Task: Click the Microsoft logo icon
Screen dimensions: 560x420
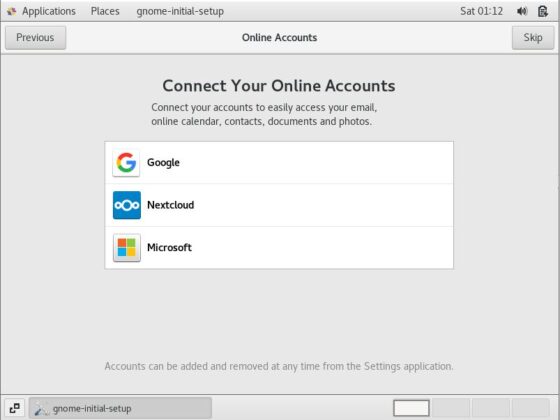Action: click(x=127, y=248)
